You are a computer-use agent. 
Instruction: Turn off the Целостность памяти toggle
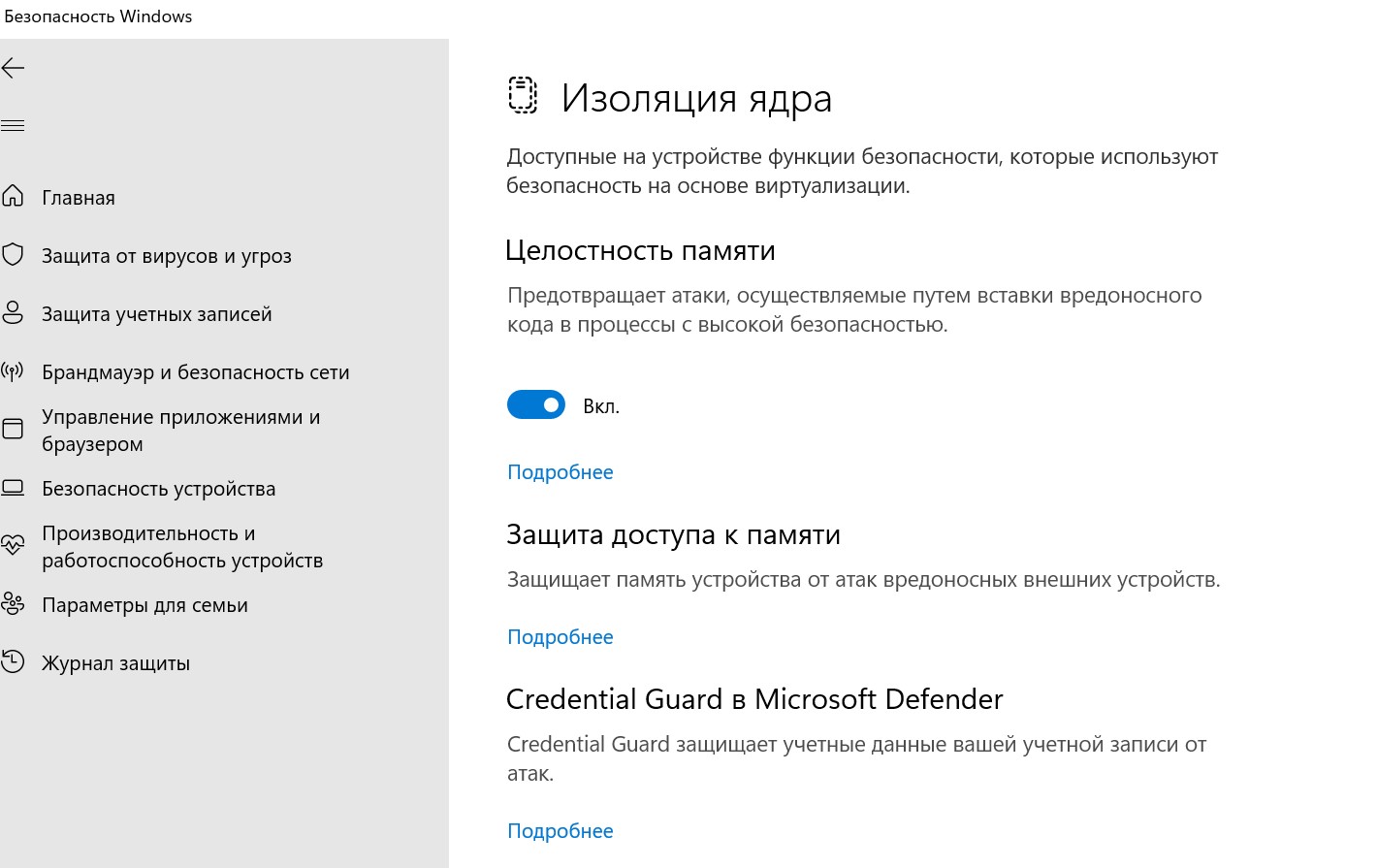click(x=536, y=405)
